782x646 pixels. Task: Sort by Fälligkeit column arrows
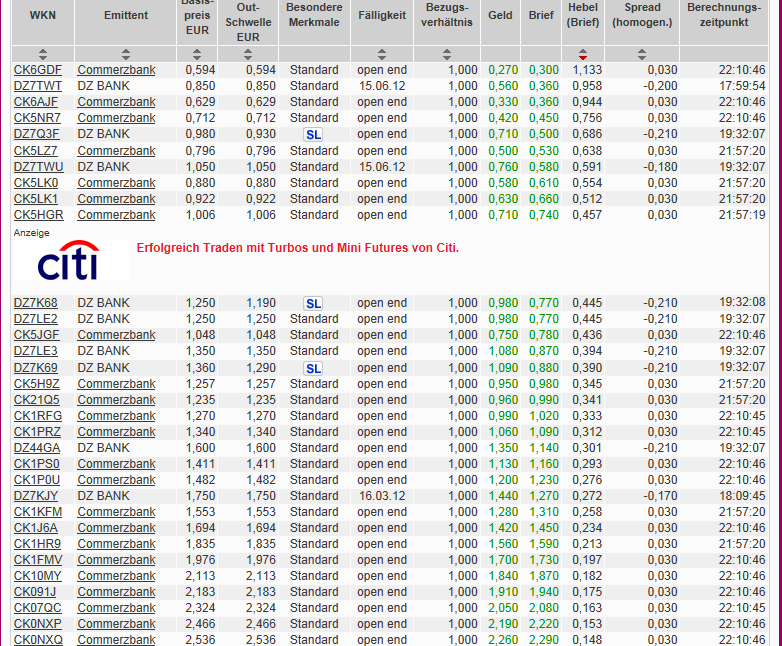[x=382, y=54]
